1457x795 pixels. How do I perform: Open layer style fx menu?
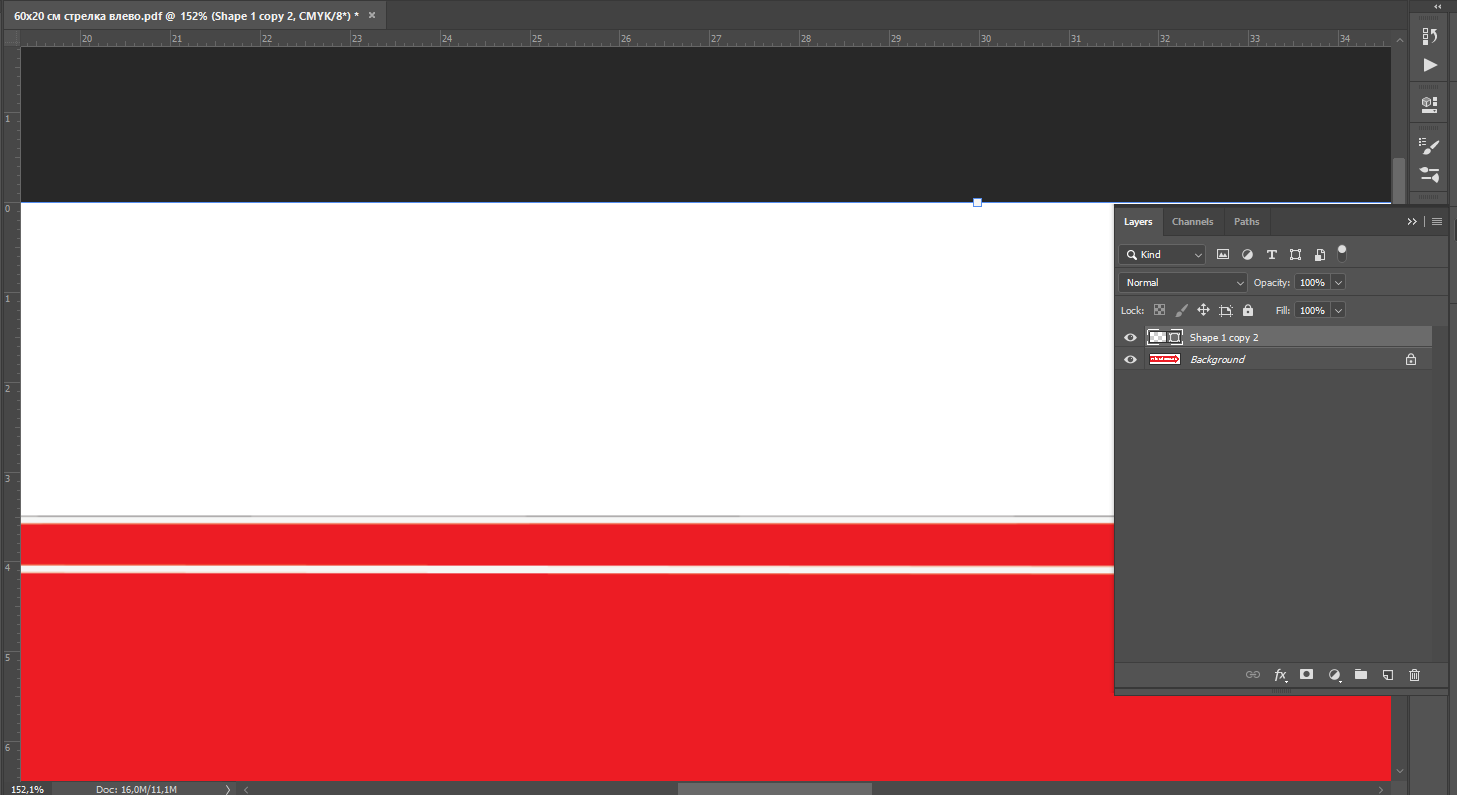1280,675
